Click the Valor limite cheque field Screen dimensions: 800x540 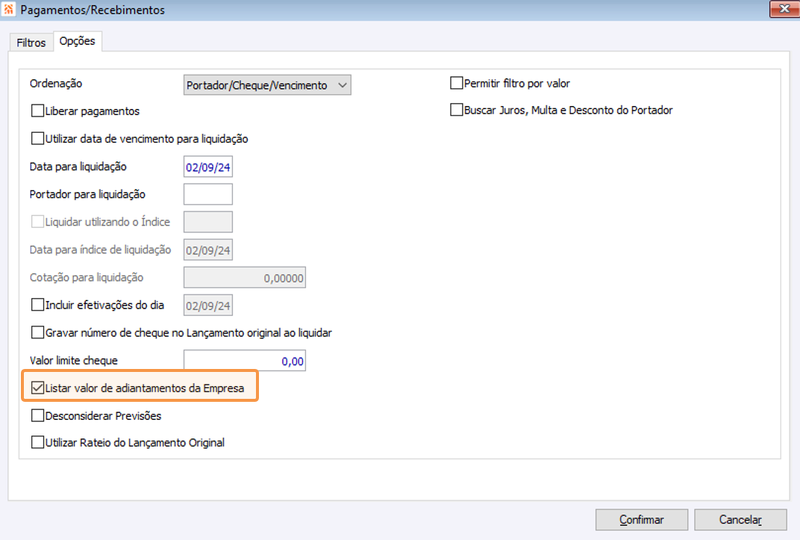[x=245, y=361]
